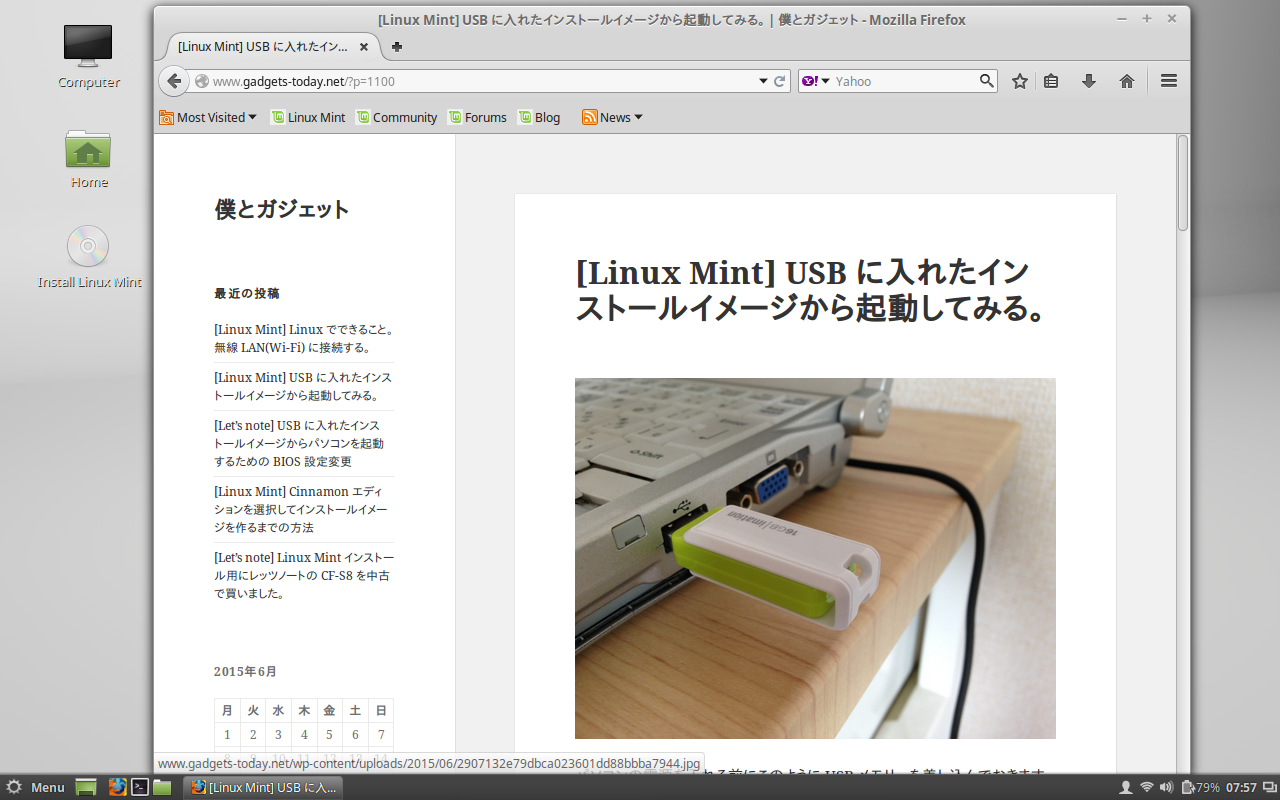Open the CF-S8 を中古で買いました post link
The height and width of the screenshot is (800, 1280).
[304, 575]
